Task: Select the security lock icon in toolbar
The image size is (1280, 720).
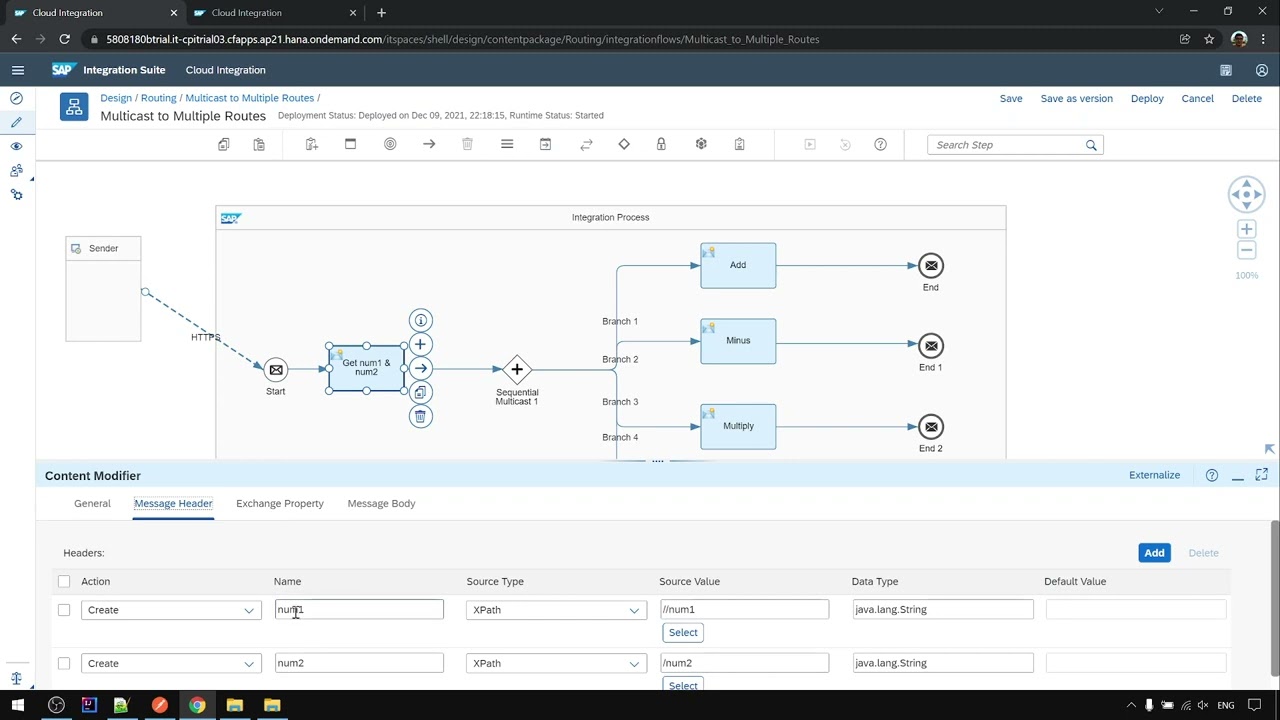Action: point(661,145)
